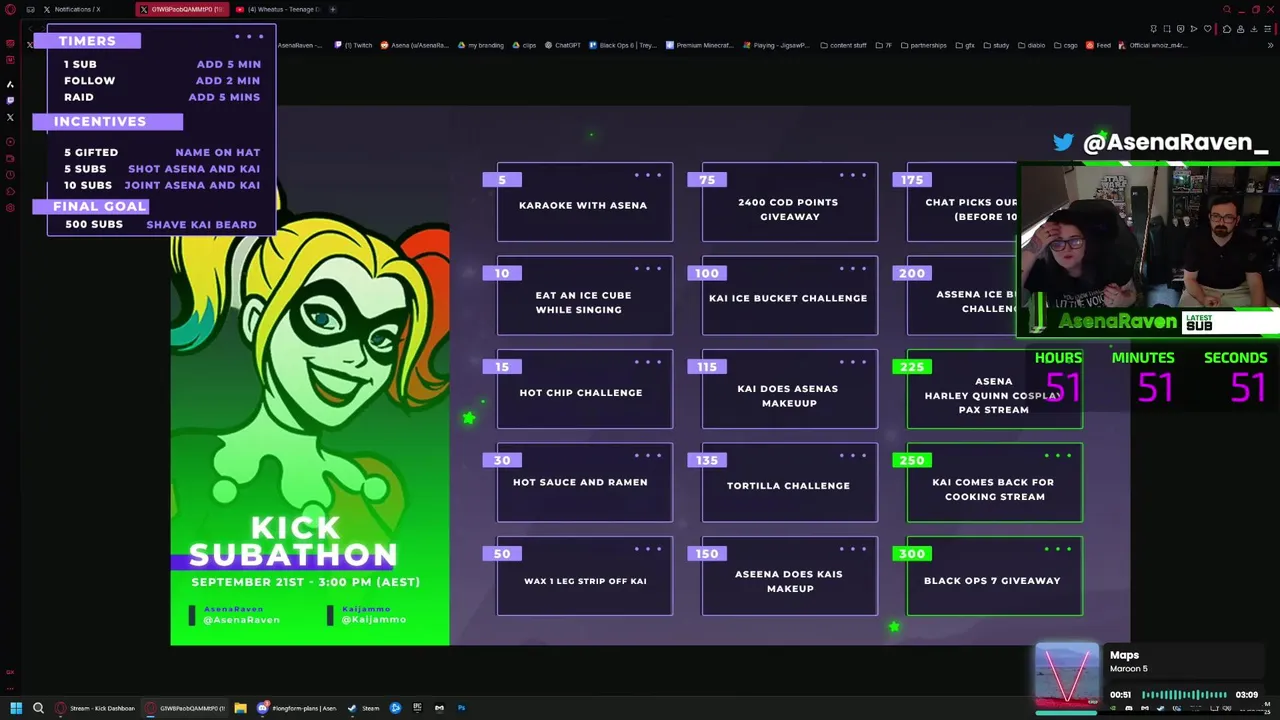The width and height of the screenshot is (1280, 720).
Task: Expand the 7F bookmarks folder
Action: (885, 45)
